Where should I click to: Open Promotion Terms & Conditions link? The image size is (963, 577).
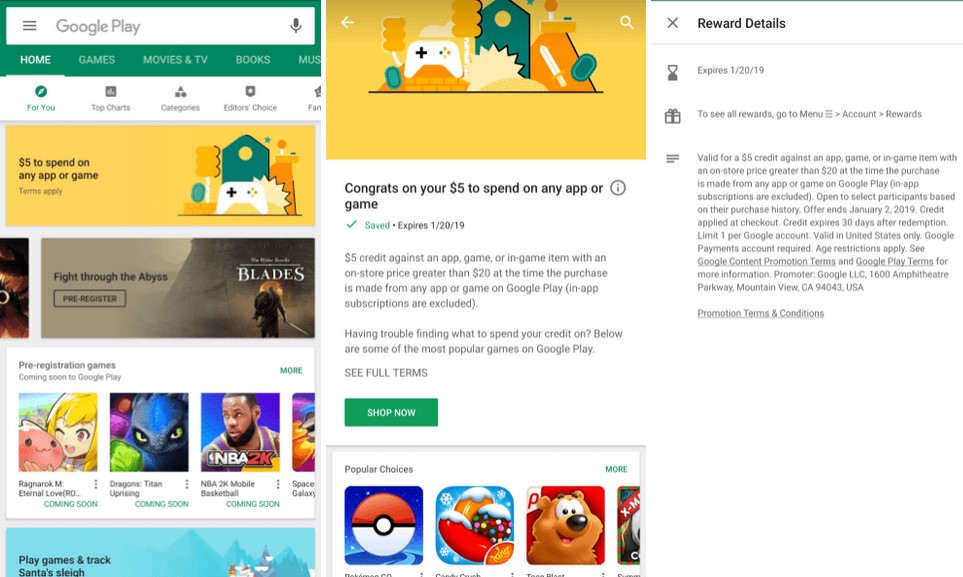point(760,313)
